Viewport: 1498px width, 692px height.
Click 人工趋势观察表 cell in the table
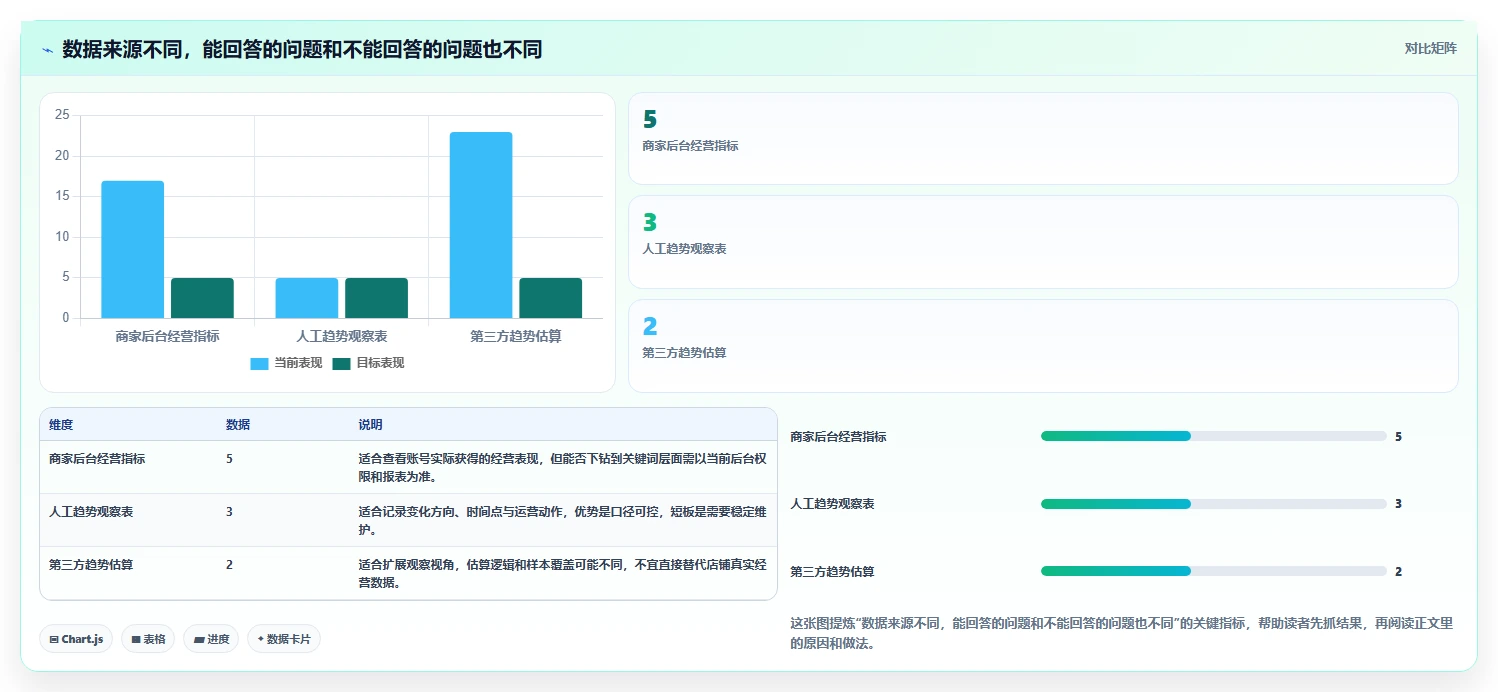click(91, 512)
